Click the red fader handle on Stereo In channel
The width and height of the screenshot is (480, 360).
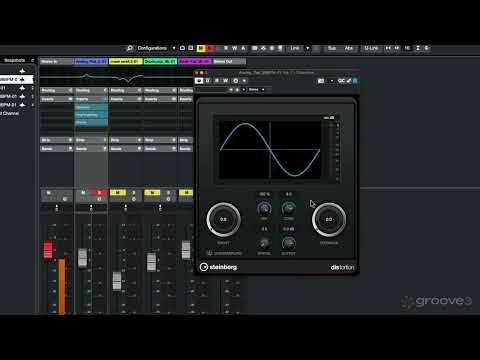click(x=48, y=250)
